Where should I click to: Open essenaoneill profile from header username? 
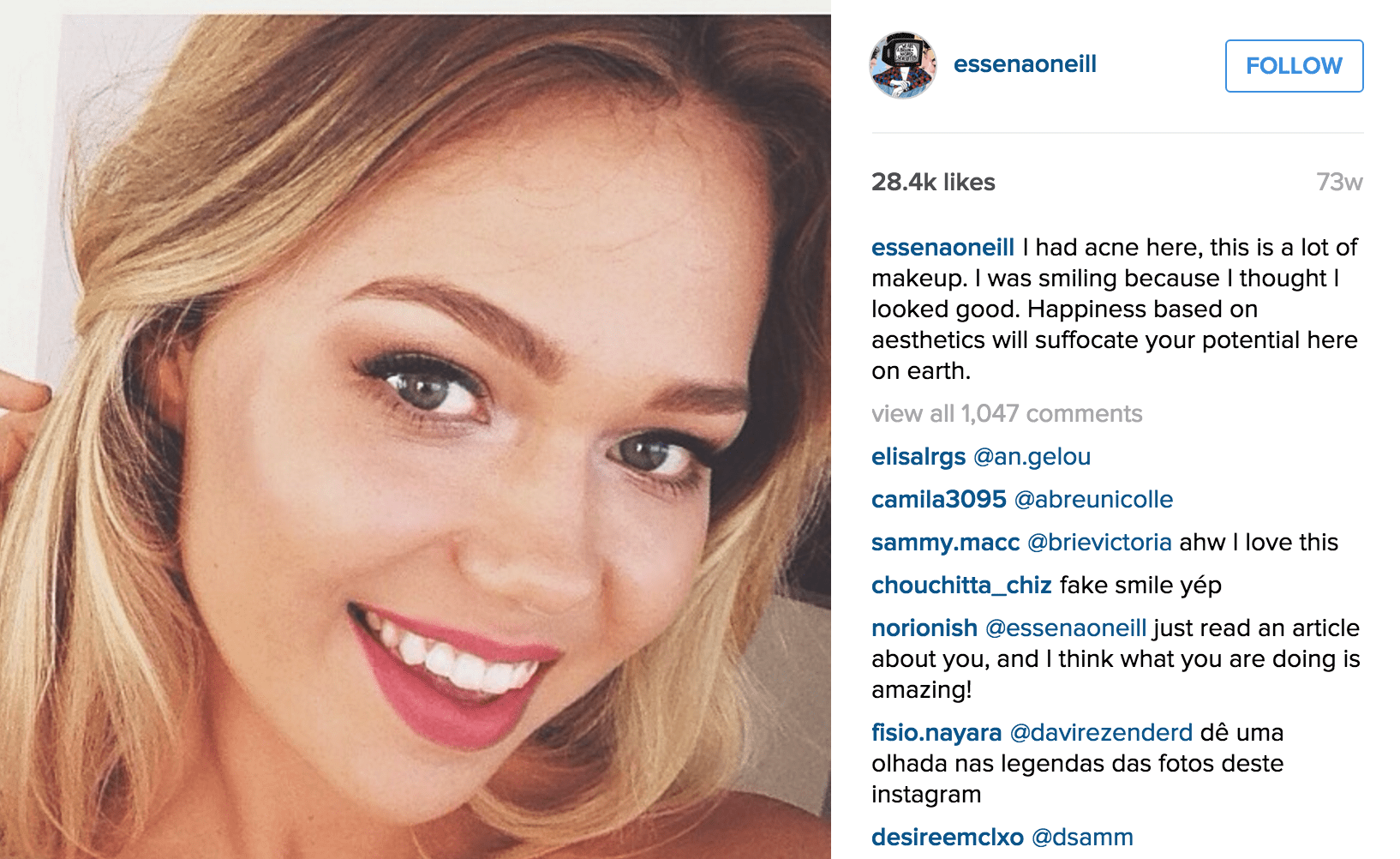coord(1025,64)
